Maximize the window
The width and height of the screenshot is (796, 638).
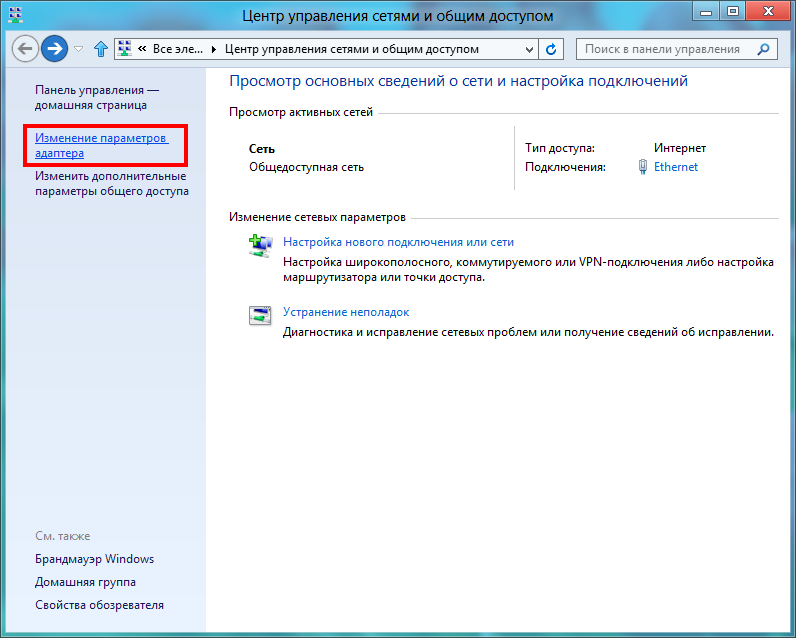tap(733, 12)
